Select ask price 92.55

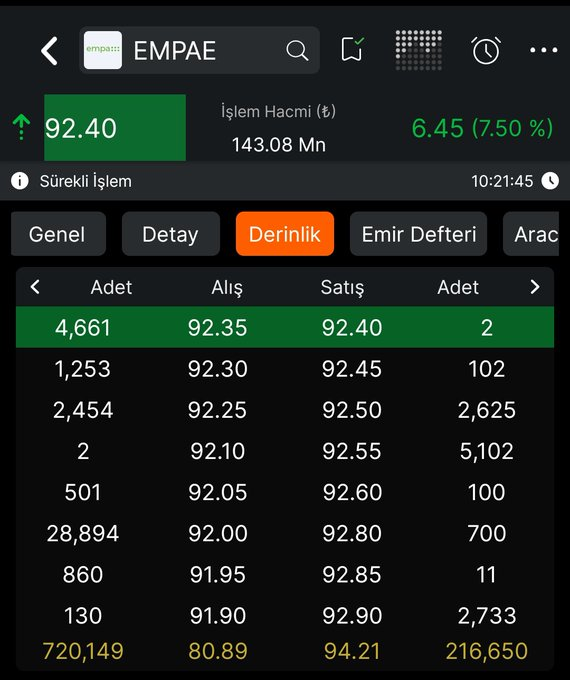[352, 451]
